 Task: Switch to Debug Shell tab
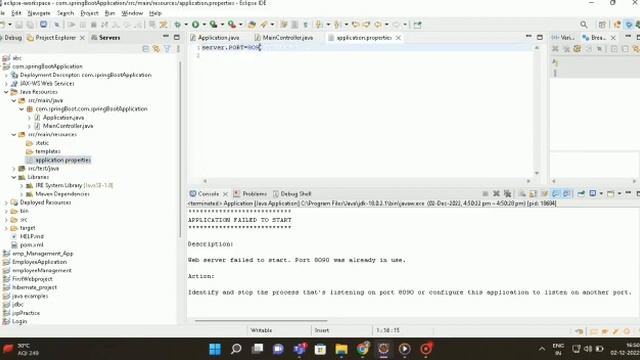(292, 193)
